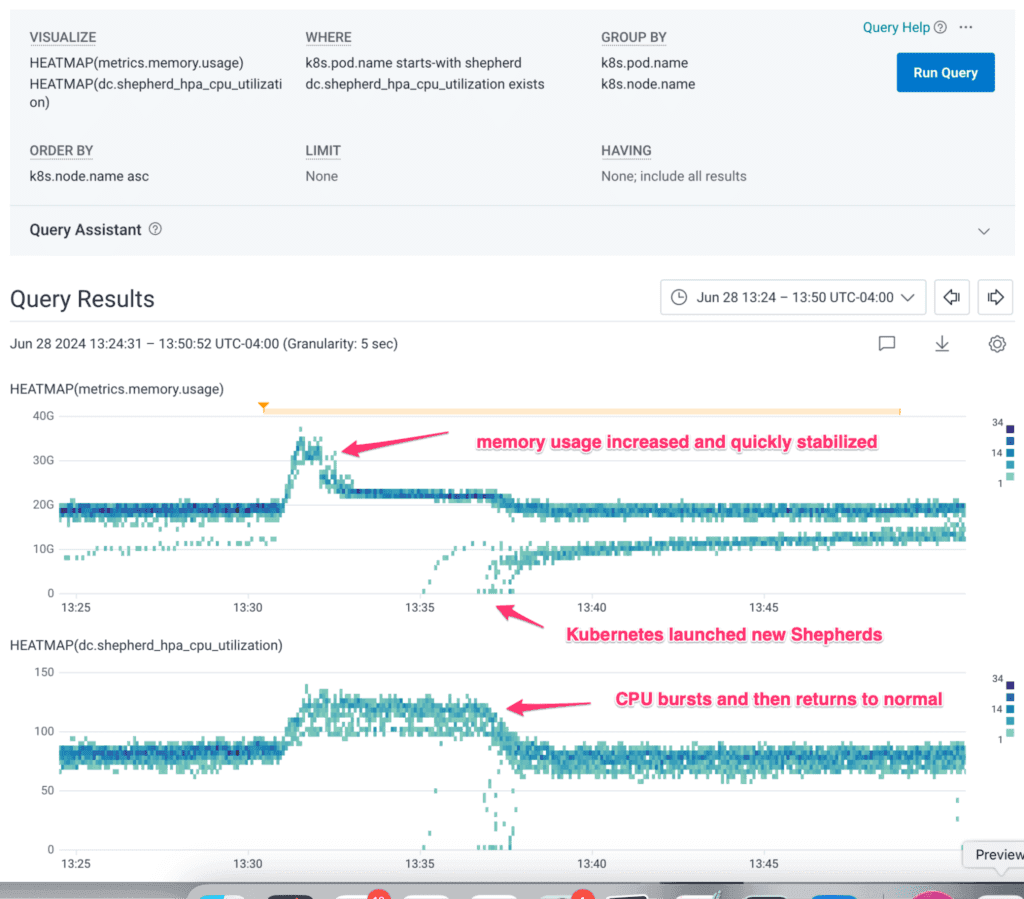Click the LIMIT None field
This screenshot has width=1024, height=899.
[x=322, y=176]
